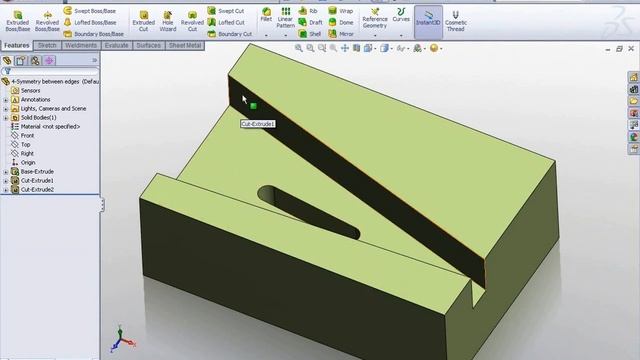Start the Extruded Cut tool
Image resolution: width=640 pixels, height=360 pixels.
(x=144, y=22)
